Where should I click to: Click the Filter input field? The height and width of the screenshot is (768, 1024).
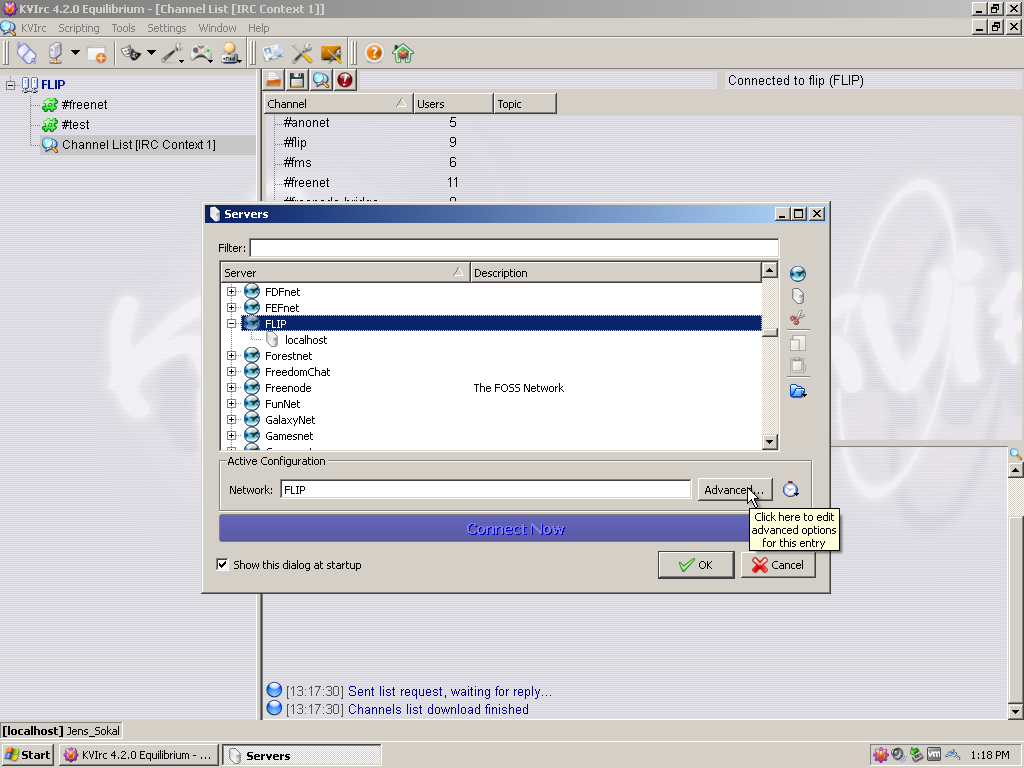514,248
